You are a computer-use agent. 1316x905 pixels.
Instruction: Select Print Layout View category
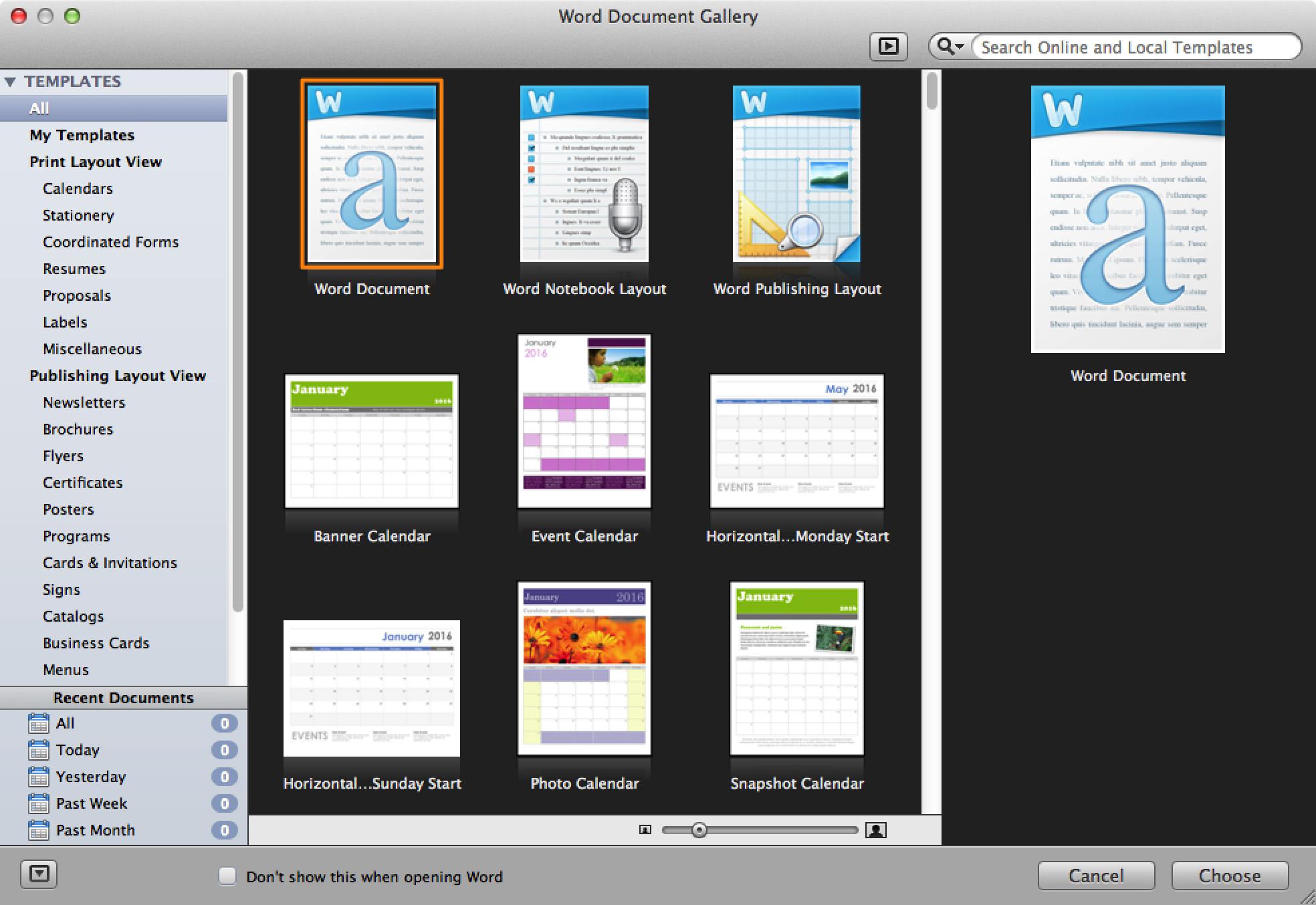pos(114,162)
